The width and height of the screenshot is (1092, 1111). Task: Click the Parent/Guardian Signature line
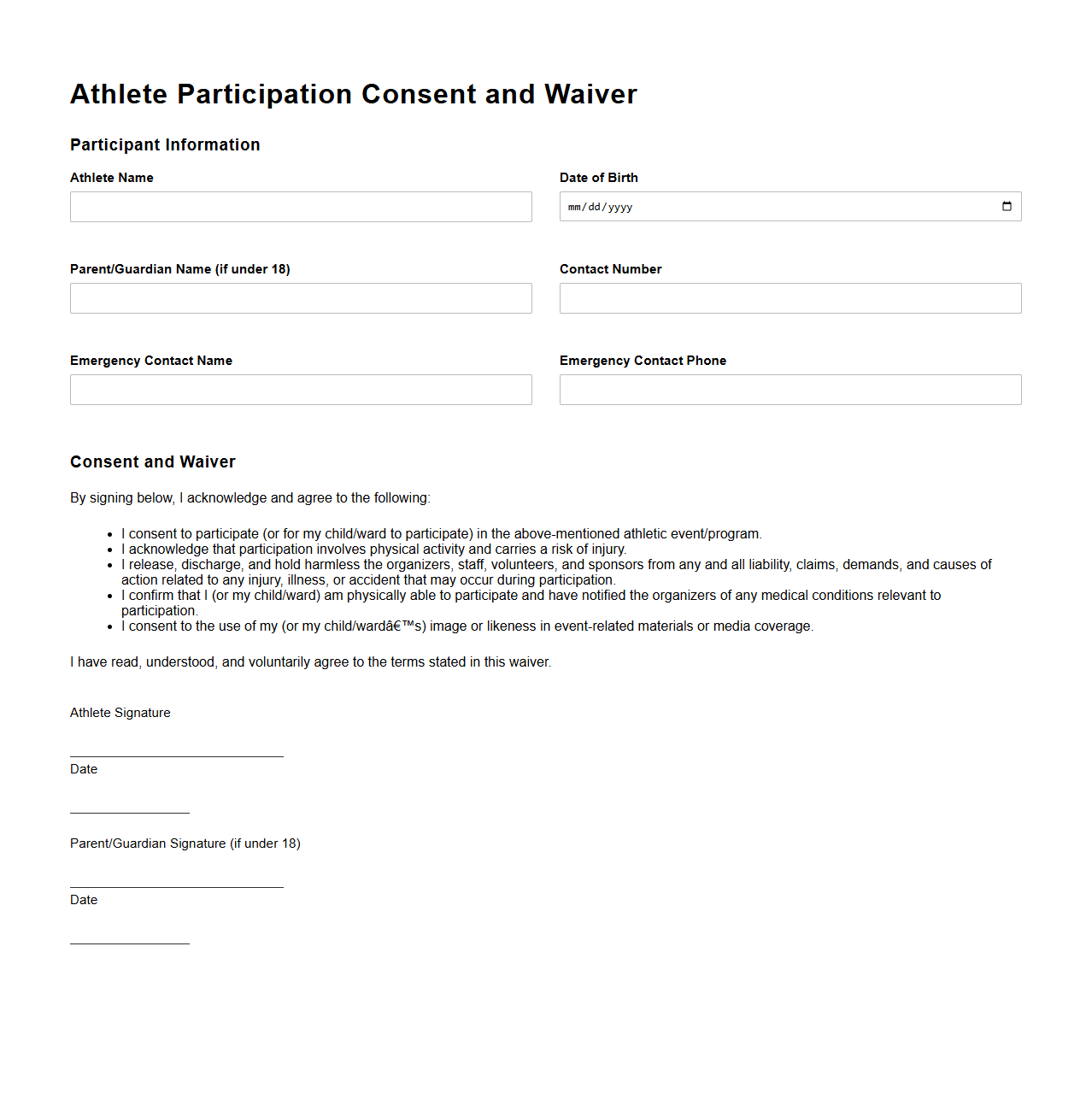point(176,885)
